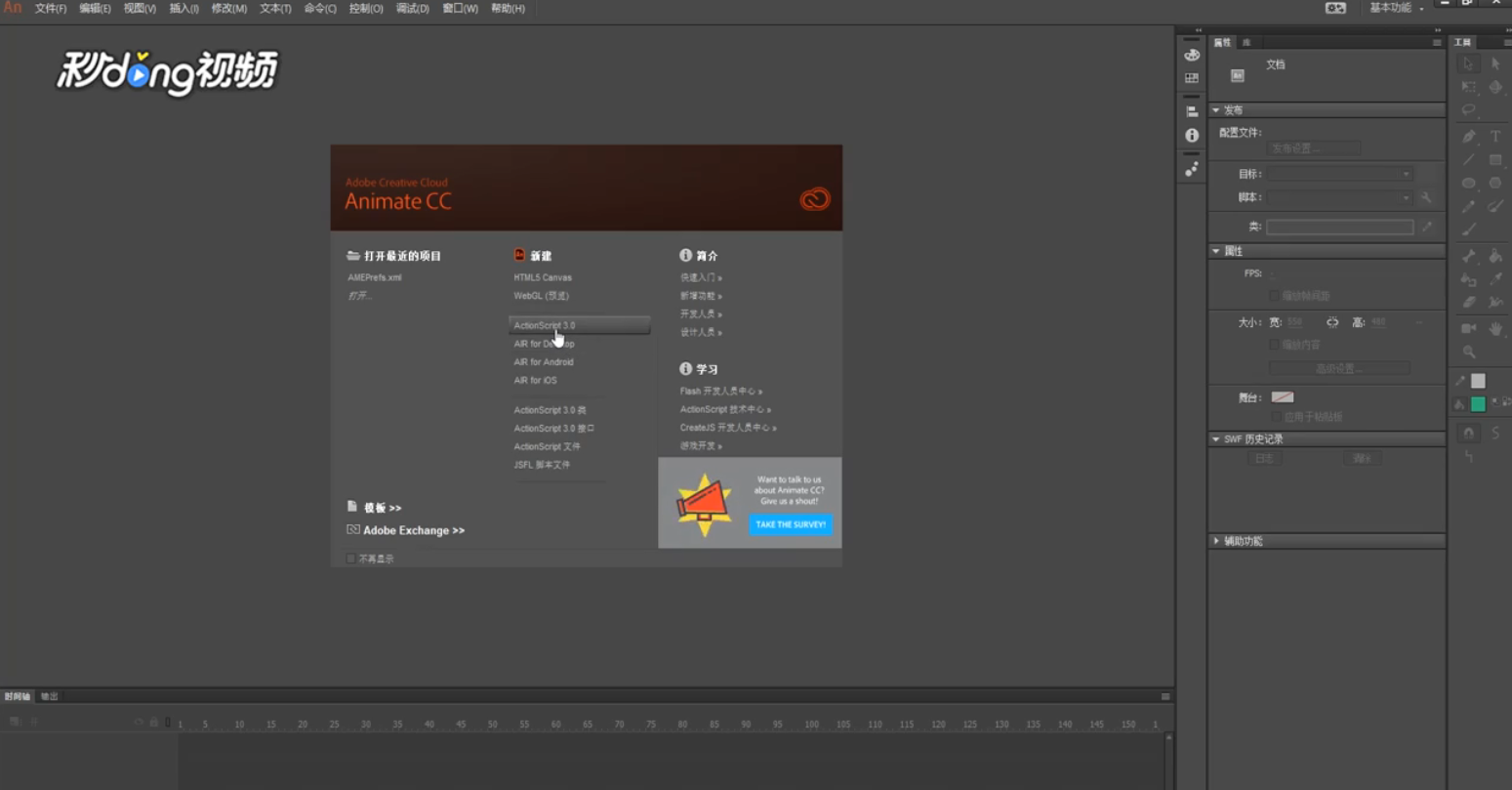Select the Hand tool
1512x790 pixels.
(x=1496, y=328)
